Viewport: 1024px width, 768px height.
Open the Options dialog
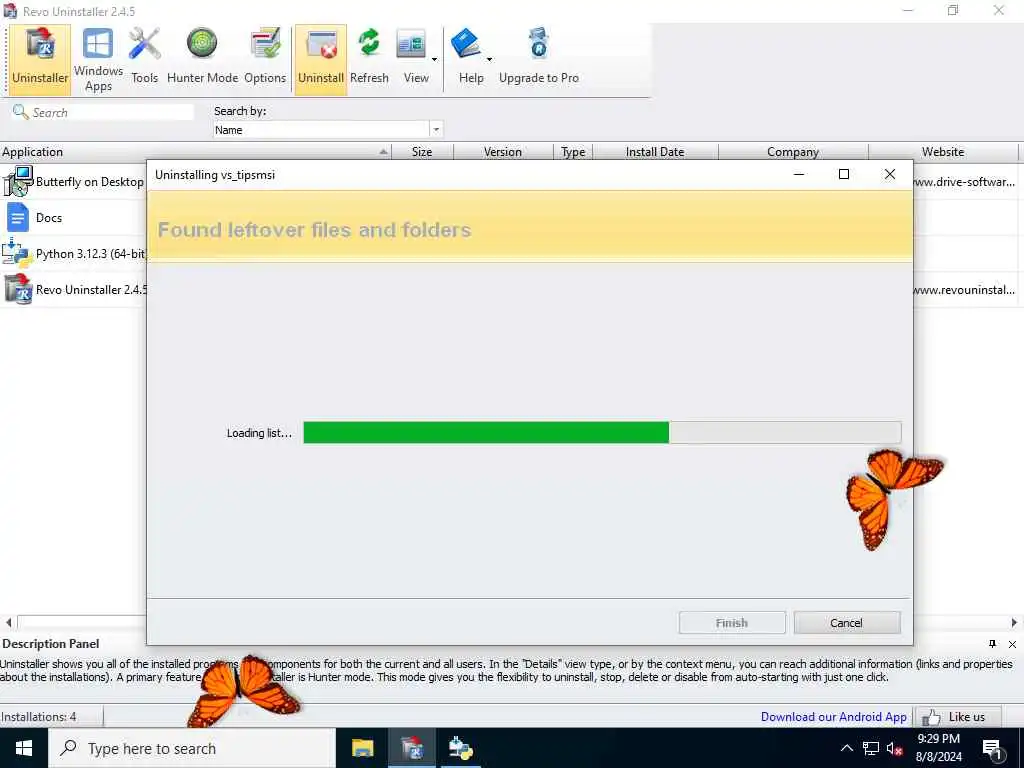point(265,59)
